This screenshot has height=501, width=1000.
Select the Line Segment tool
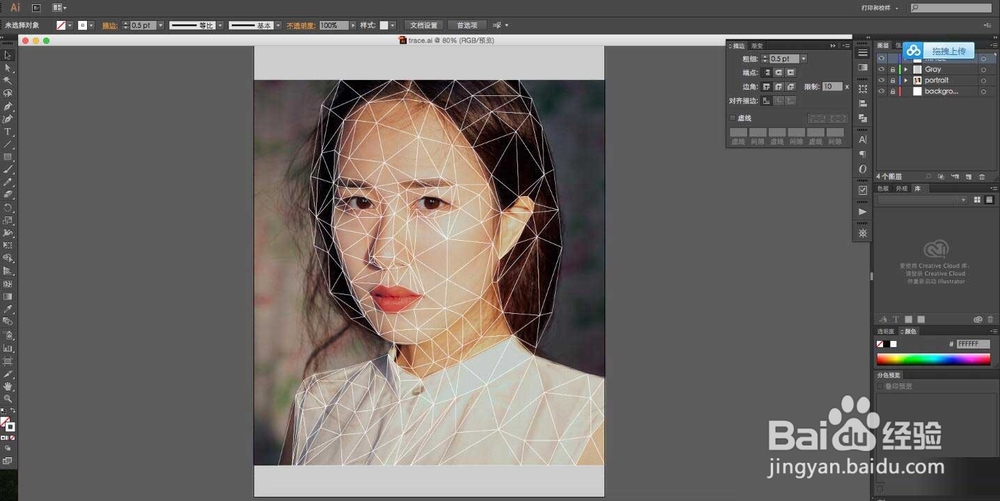click(8, 144)
